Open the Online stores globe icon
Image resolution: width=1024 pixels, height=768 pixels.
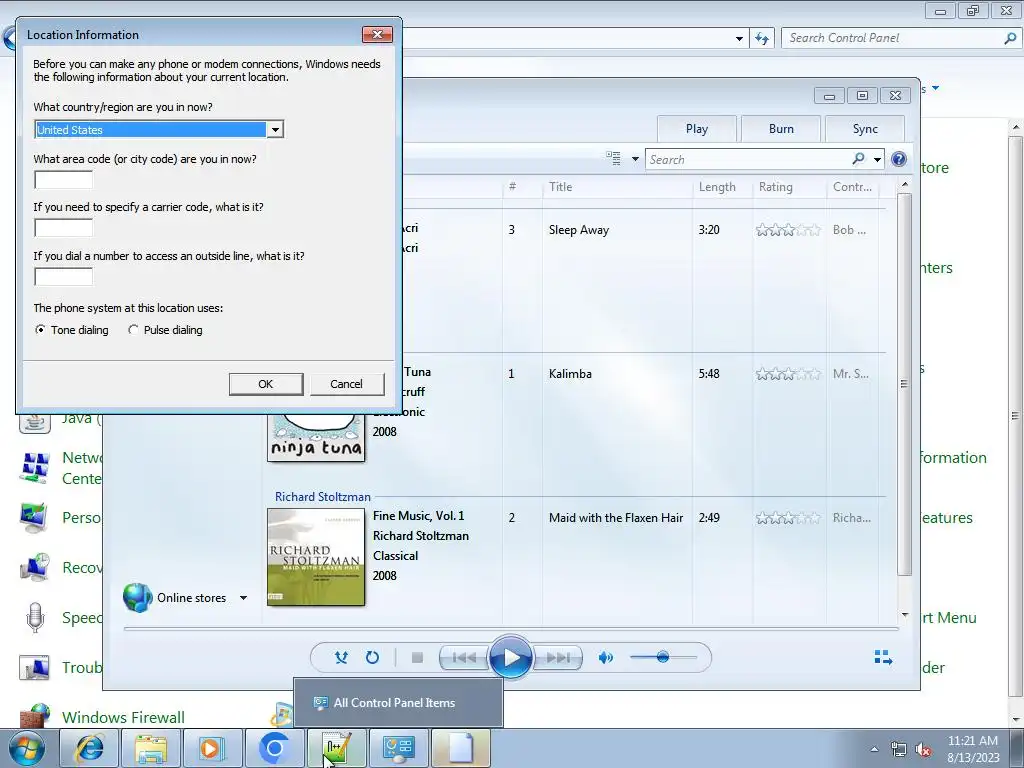138,598
